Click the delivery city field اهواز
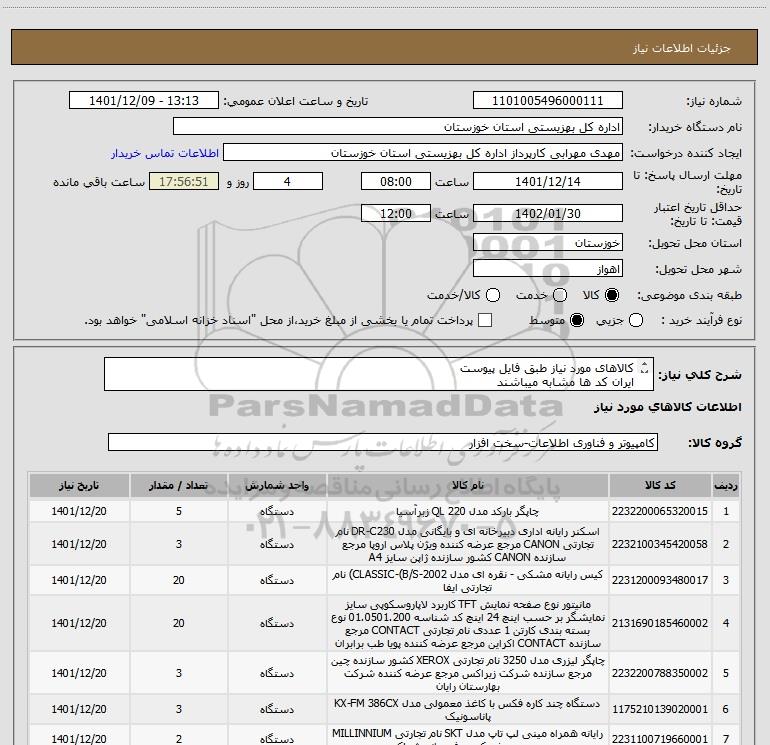The width and height of the screenshot is (770, 745). click(x=548, y=269)
